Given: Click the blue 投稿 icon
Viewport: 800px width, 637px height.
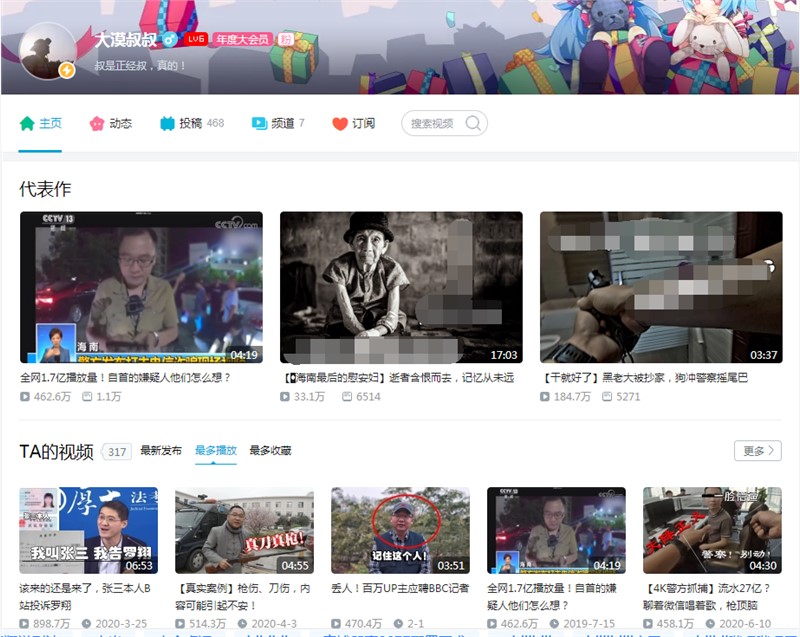Looking at the screenshot, I should coord(167,124).
